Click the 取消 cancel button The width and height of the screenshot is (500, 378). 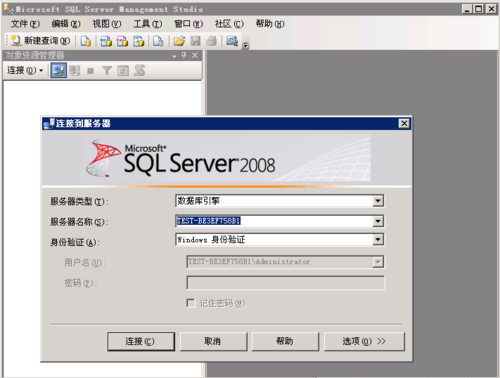(213, 341)
